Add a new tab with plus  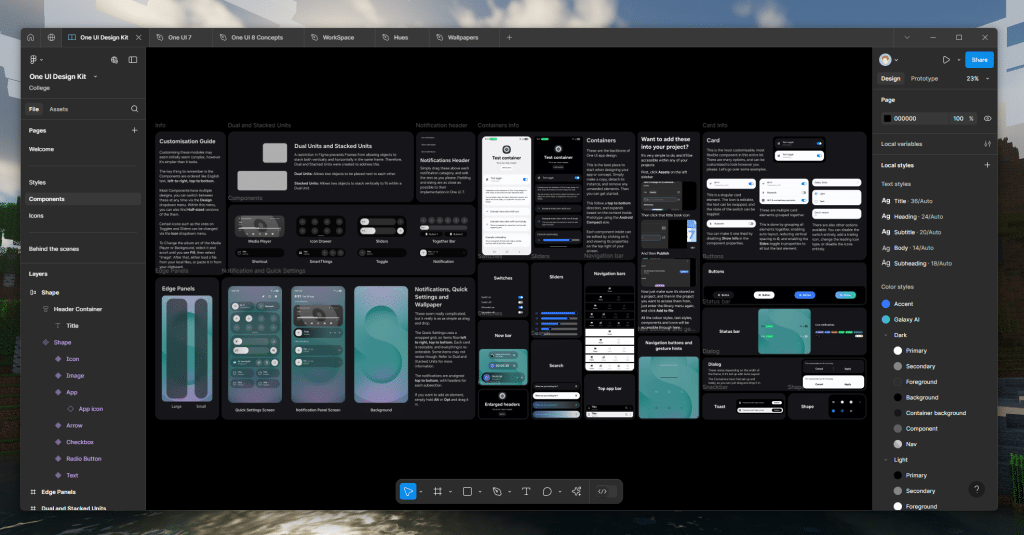(x=509, y=37)
